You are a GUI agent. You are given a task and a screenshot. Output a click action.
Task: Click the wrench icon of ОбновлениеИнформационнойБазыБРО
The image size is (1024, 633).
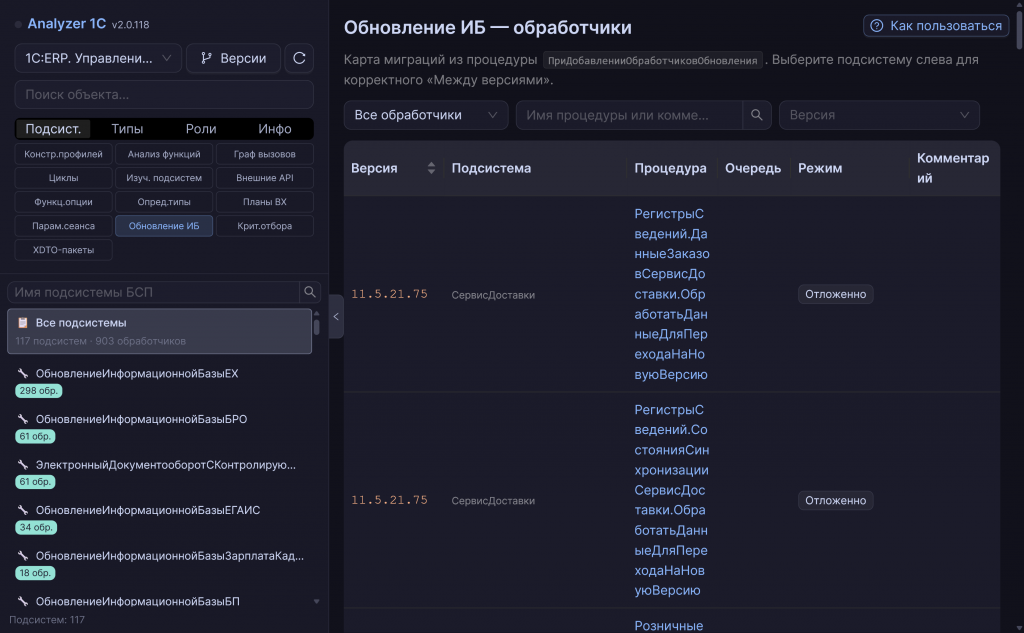coord(23,419)
